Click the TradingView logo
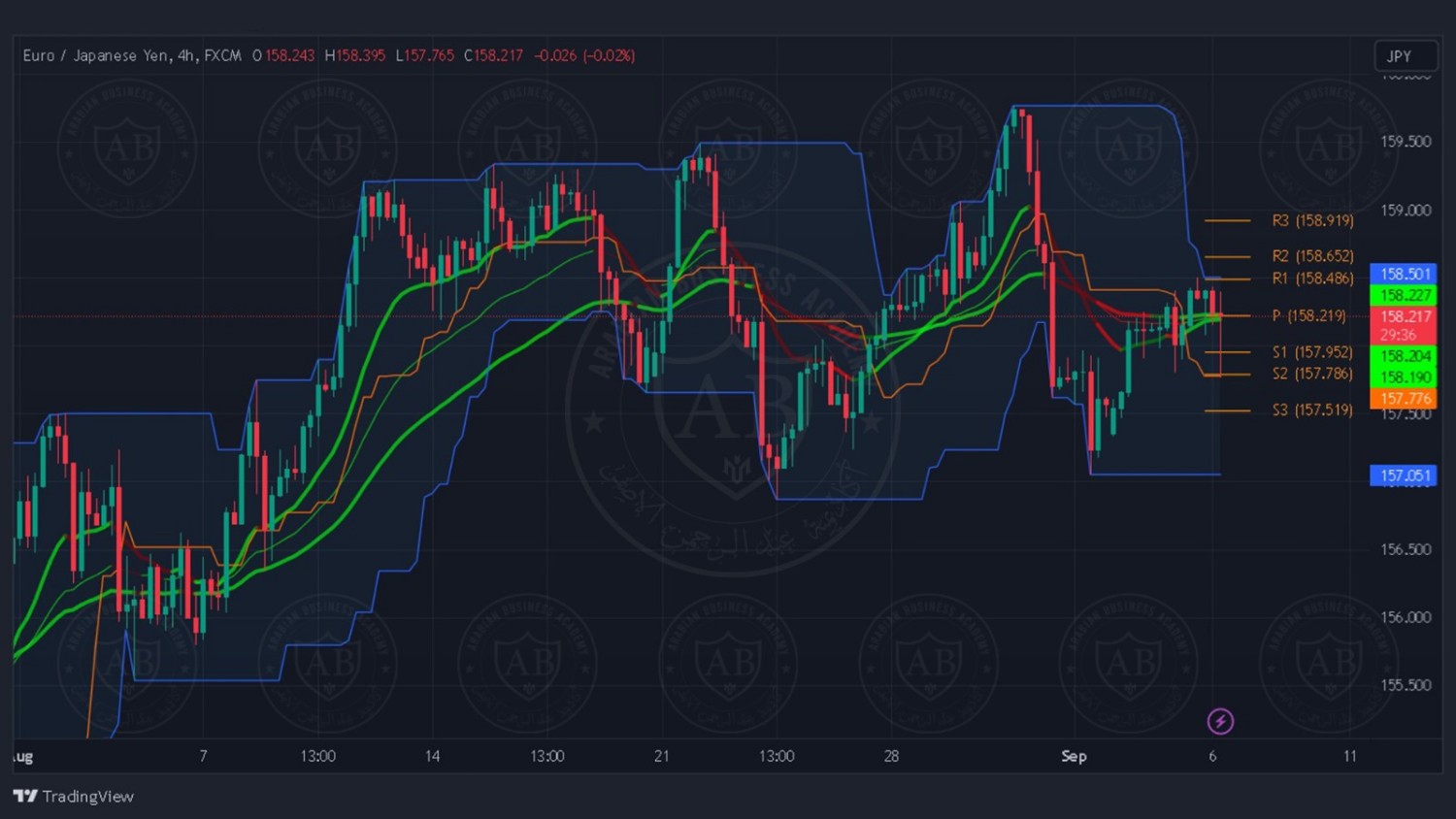 pyautogui.click(x=73, y=796)
